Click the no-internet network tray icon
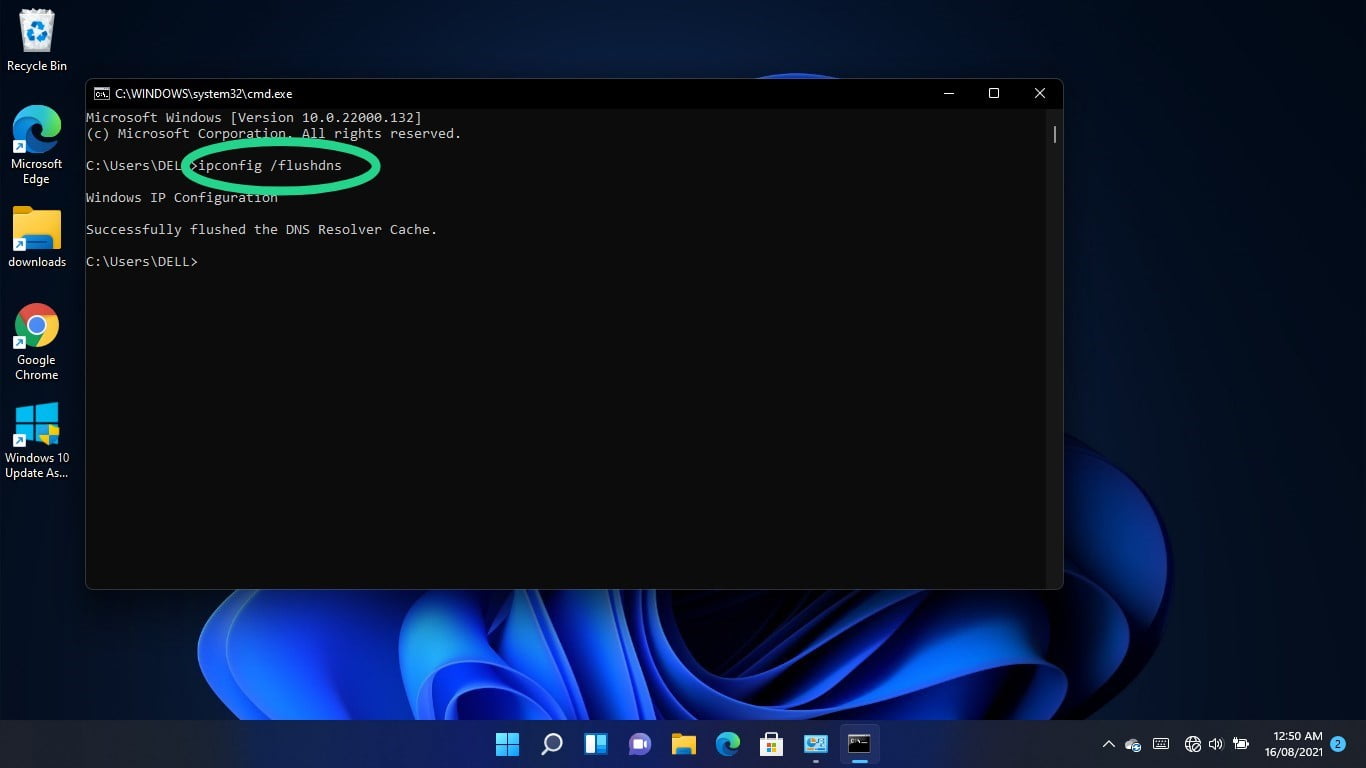This screenshot has height=768, width=1366. coord(1192,744)
